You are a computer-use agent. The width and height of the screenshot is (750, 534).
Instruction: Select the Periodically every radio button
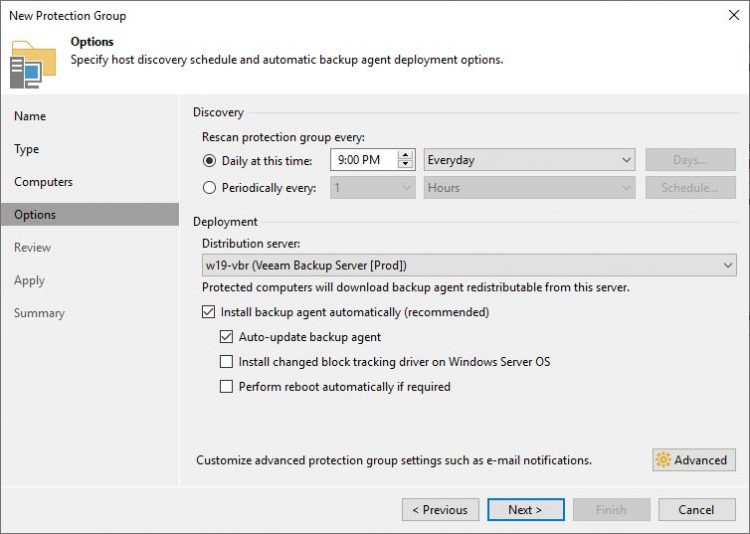[209, 188]
